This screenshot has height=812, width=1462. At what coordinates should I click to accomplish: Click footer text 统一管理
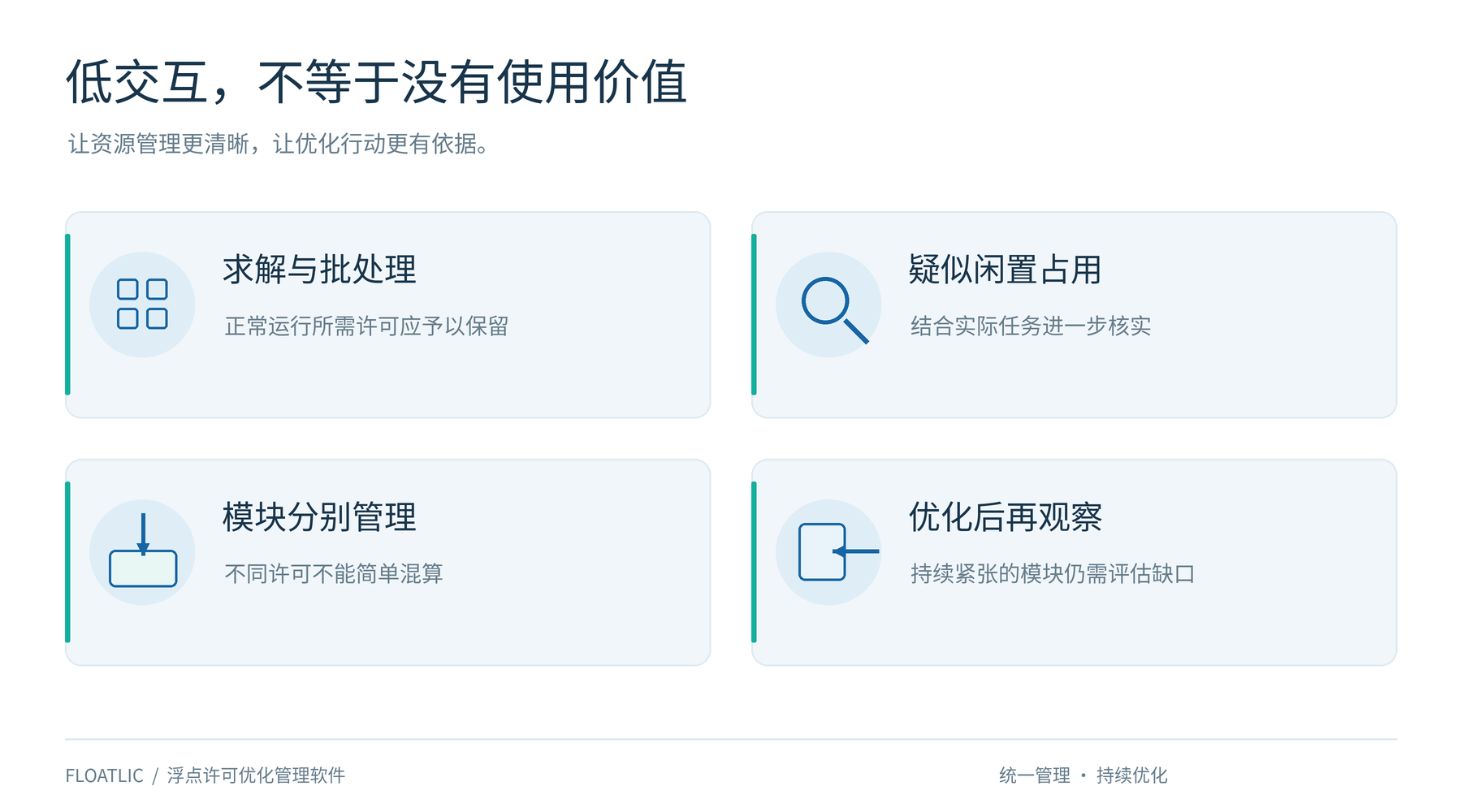click(x=1035, y=775)
